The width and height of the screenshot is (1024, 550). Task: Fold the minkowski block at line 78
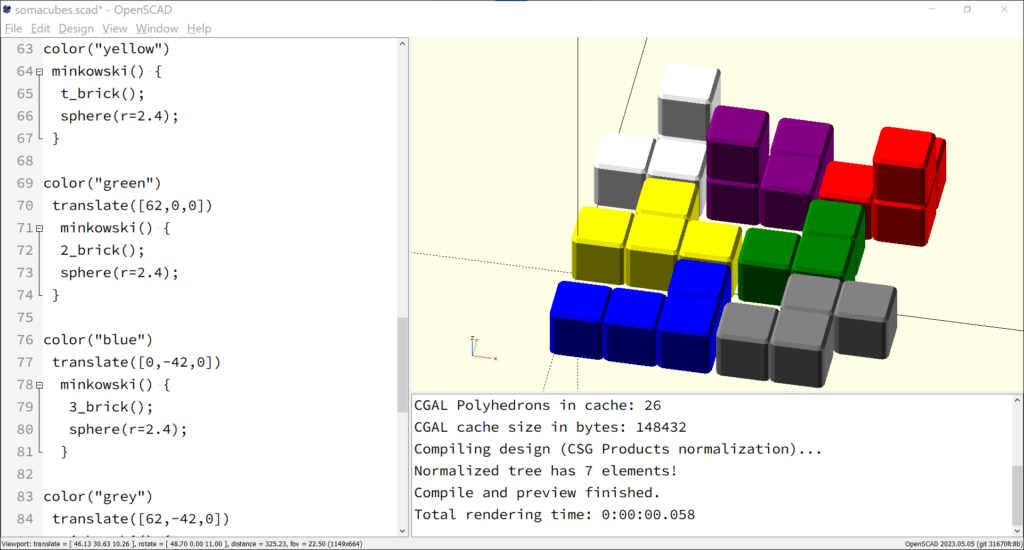[39, 385]
